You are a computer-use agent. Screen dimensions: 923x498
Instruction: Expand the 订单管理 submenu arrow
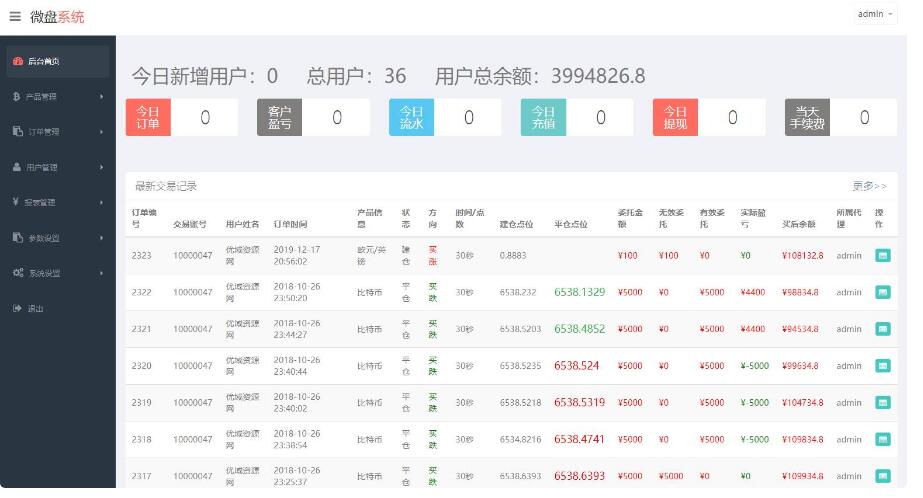pyautogui.click(x=101, y=132)
